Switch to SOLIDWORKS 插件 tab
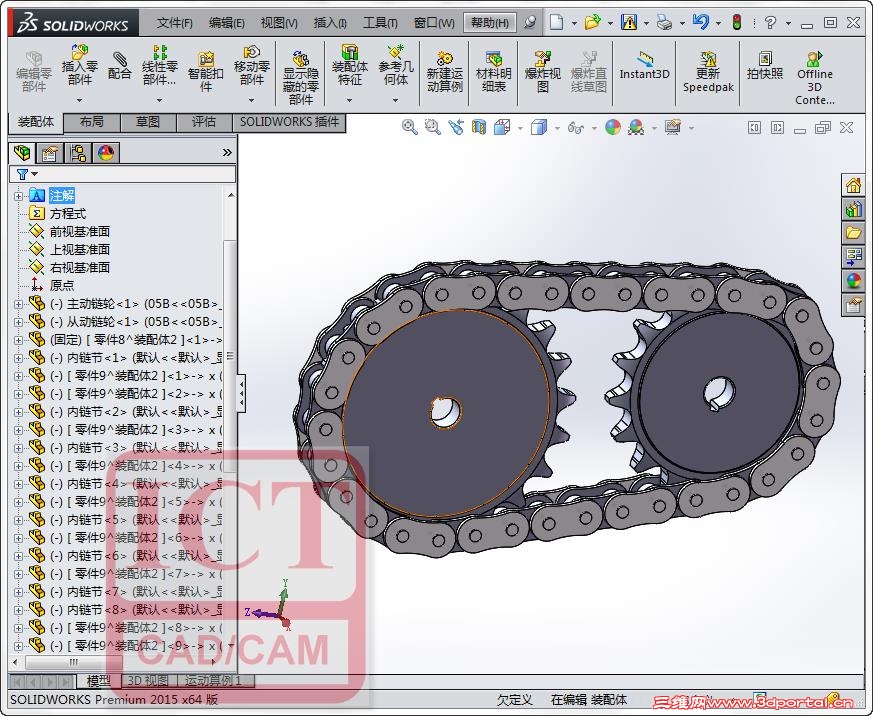Screen dimensions: 873x716 tap(289, 122)
